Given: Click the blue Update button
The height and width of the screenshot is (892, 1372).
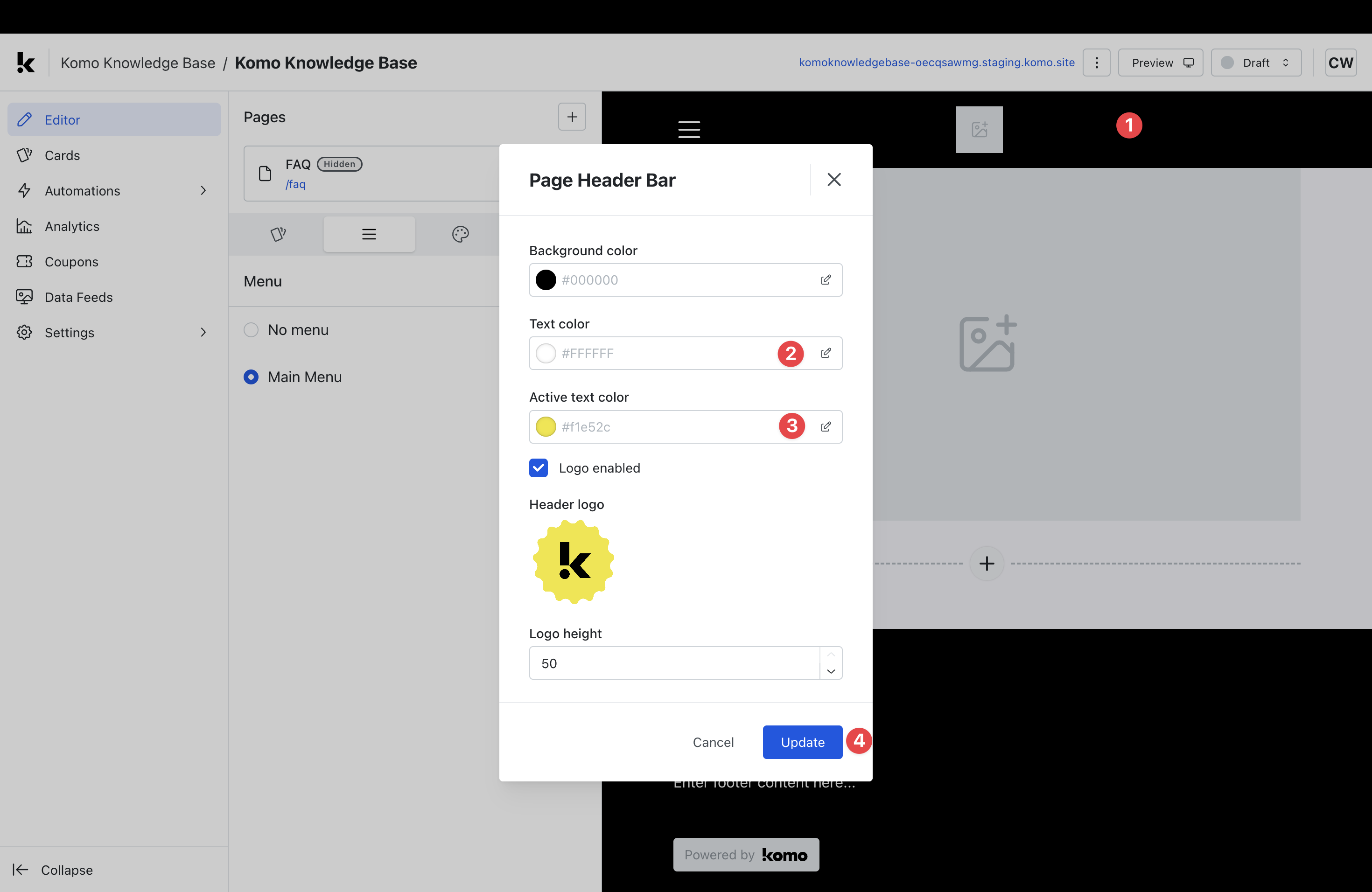Looking at the screenshot, I should 802,742.
